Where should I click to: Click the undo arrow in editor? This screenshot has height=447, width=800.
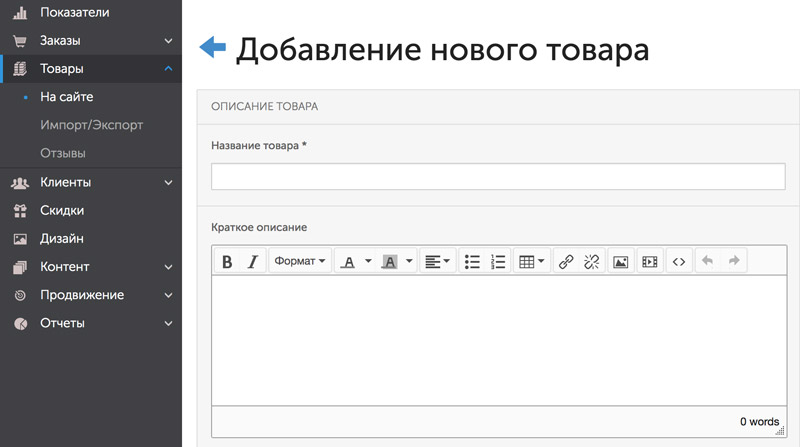click(708, 261)
